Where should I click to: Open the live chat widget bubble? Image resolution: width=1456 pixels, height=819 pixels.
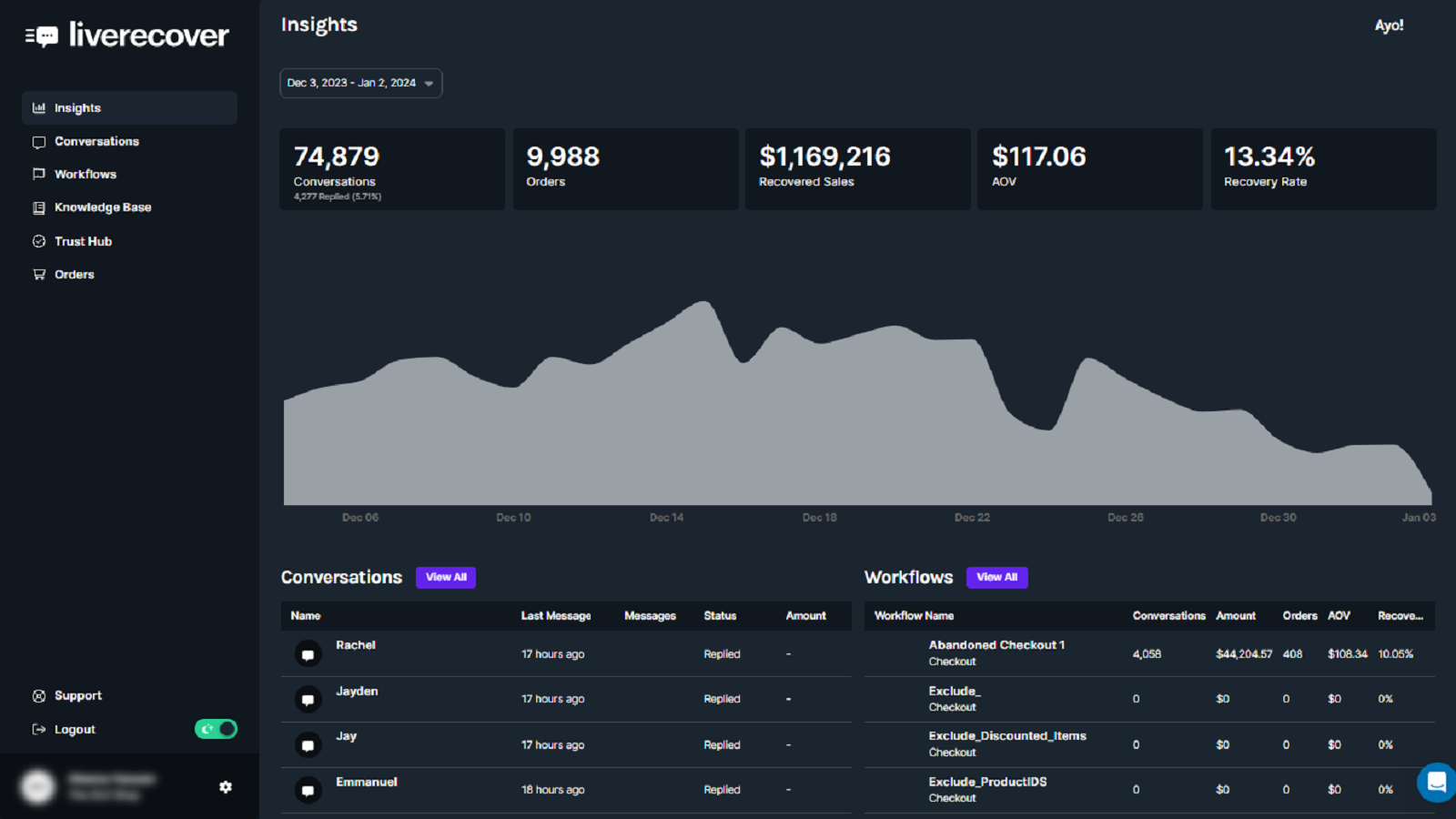[x=1436, y=782]
